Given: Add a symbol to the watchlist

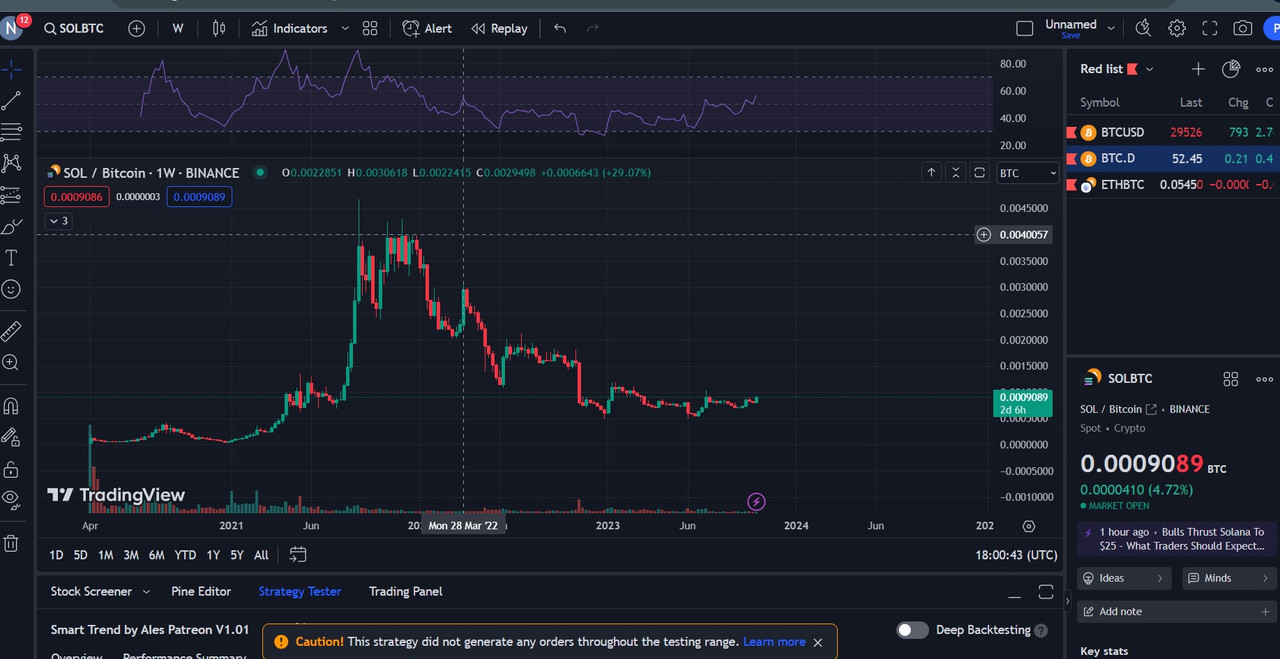Looking at the screenshot, I should pyautogui.click(x=1198, y=69).
